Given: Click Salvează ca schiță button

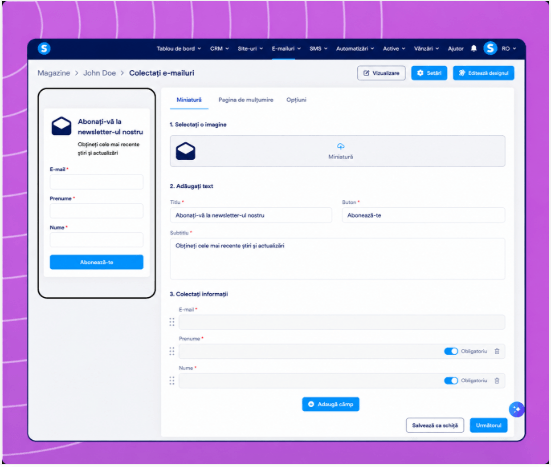Looking at the screenshot, I should (x=435, y=425).
